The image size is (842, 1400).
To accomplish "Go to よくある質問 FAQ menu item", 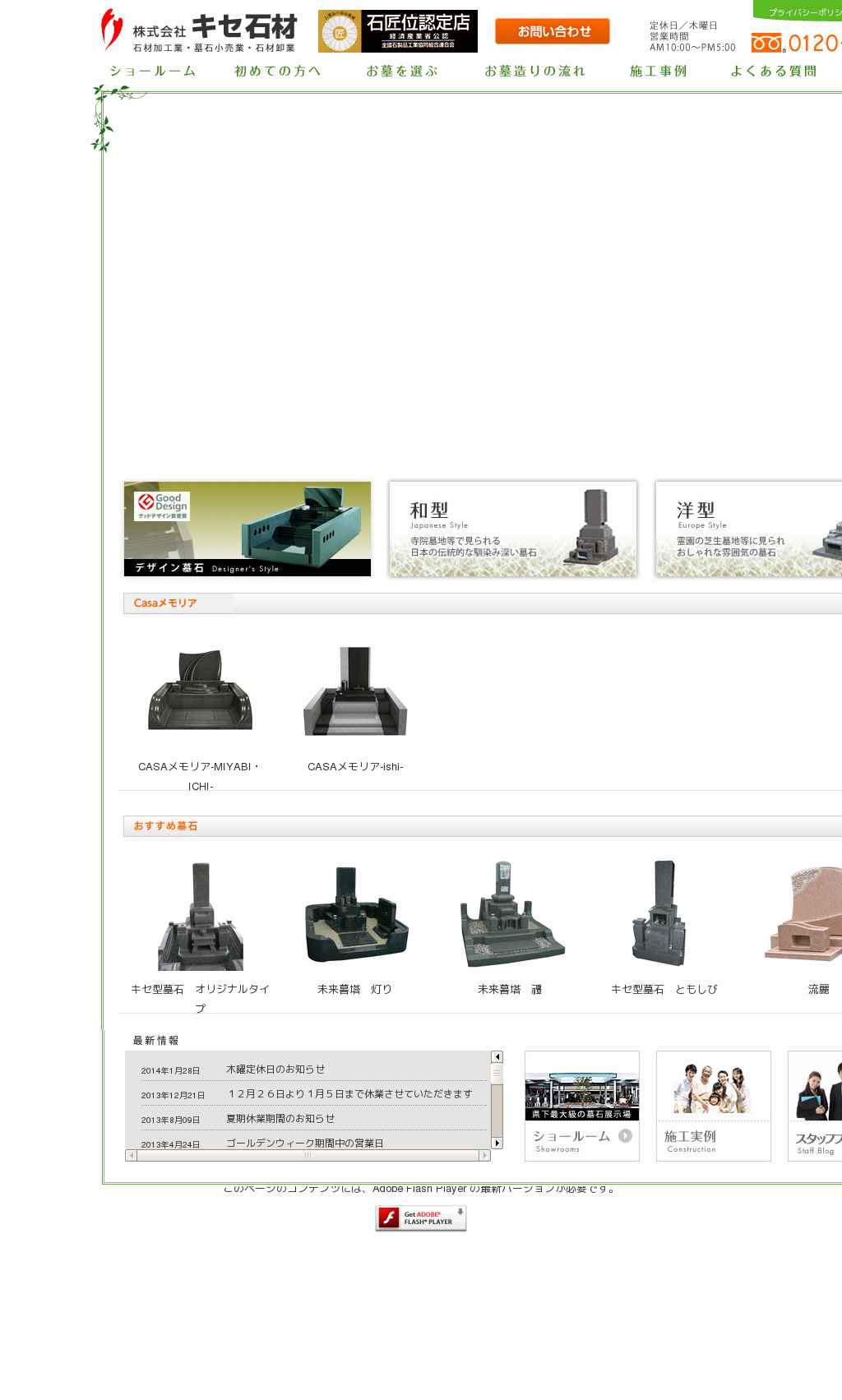I will point(774,72).
